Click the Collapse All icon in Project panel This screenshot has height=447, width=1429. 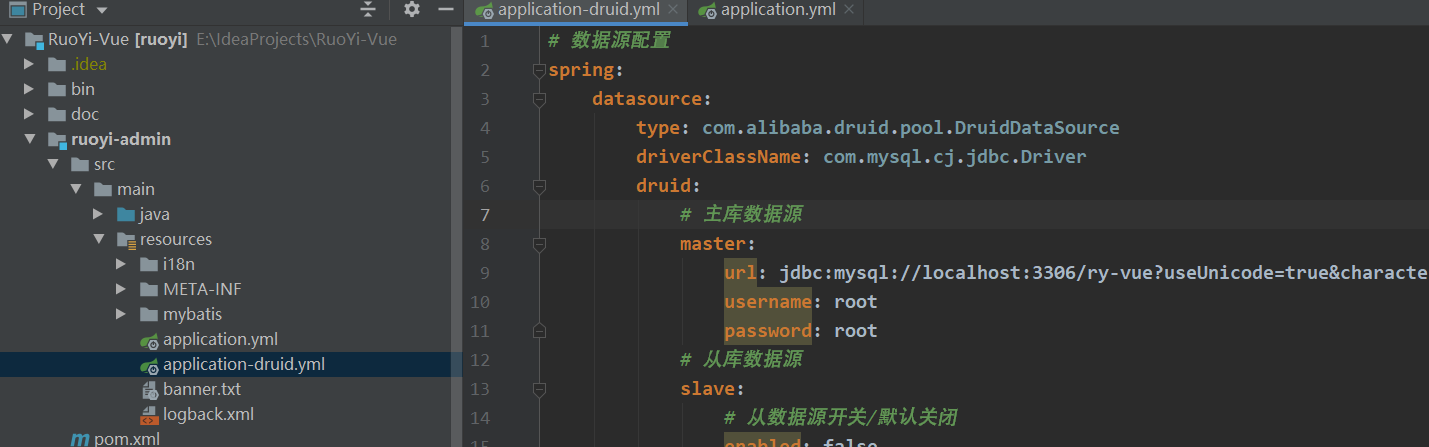click(x=368, y=10)
